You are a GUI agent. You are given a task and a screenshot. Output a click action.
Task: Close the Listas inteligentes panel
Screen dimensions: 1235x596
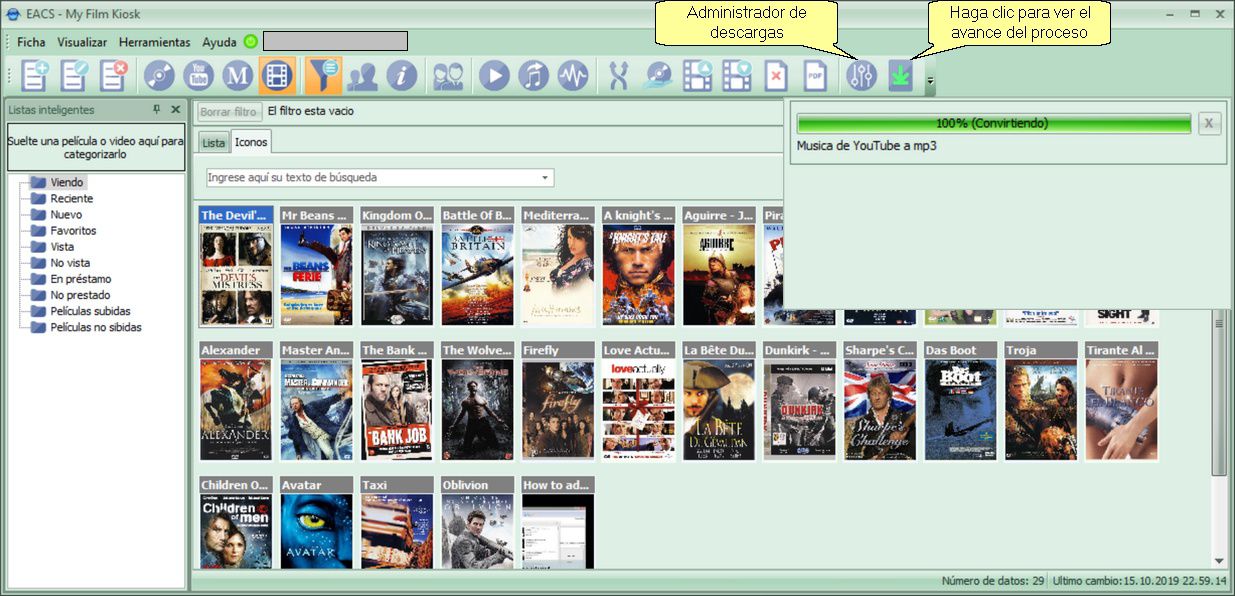[x=175, y=110]
